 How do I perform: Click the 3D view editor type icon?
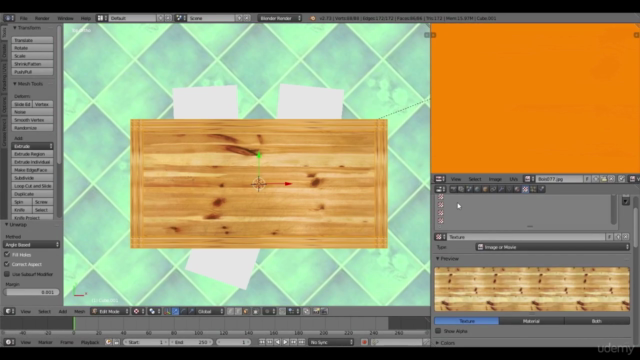point(10,311)
